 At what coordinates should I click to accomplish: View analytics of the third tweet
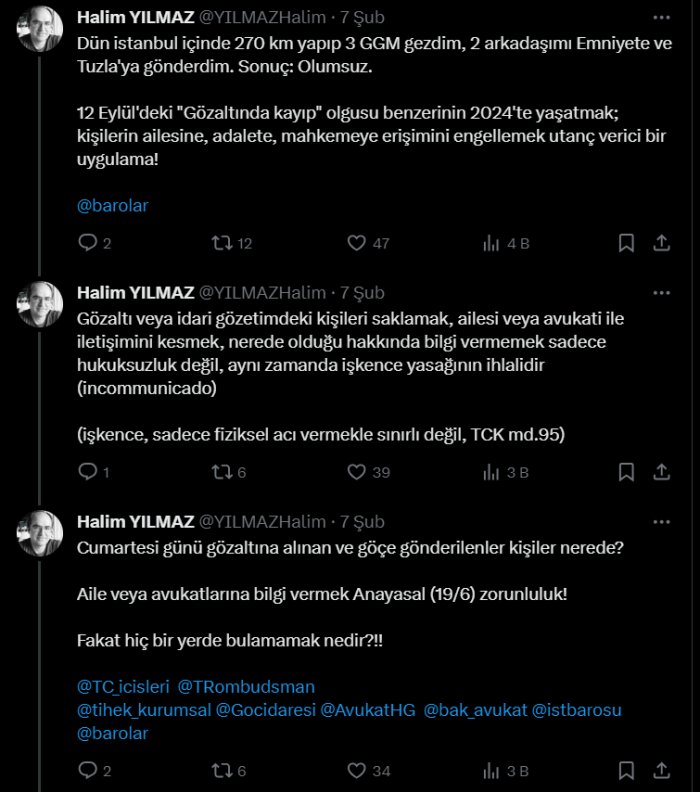point(491,771)
